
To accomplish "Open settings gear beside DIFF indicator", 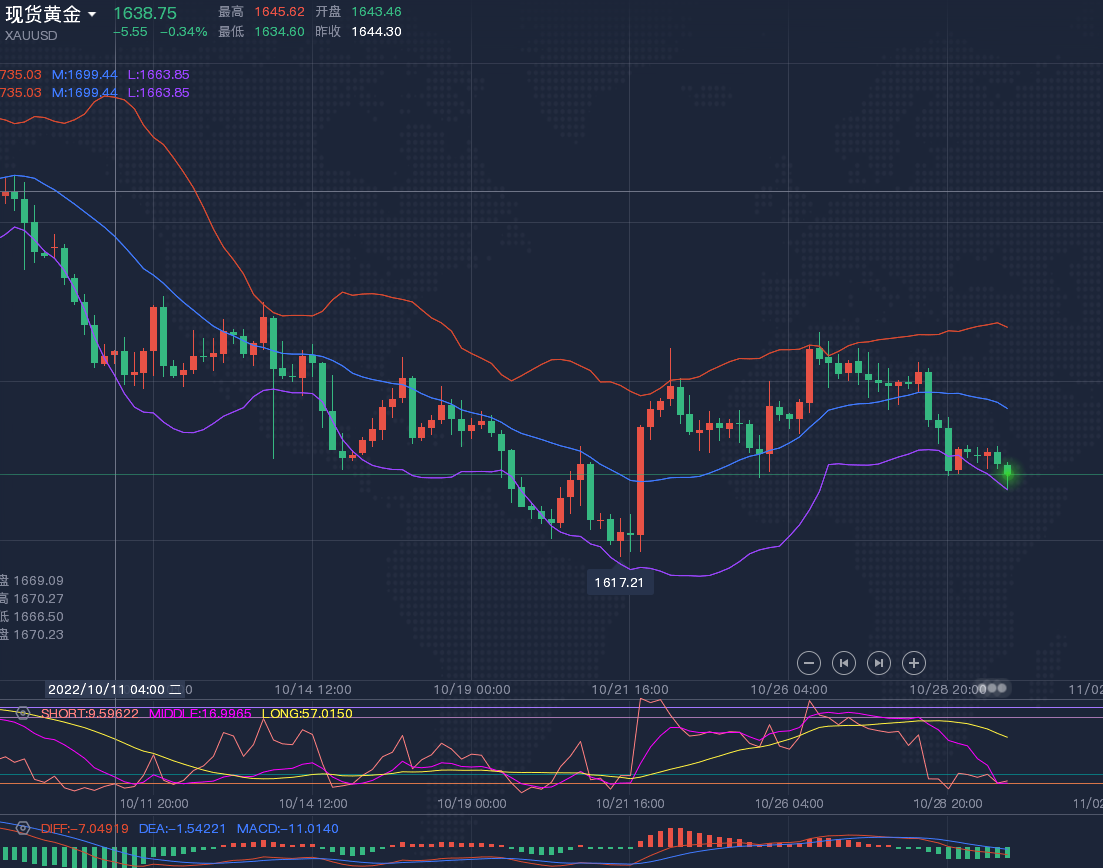I will click(x=22, y=828).
